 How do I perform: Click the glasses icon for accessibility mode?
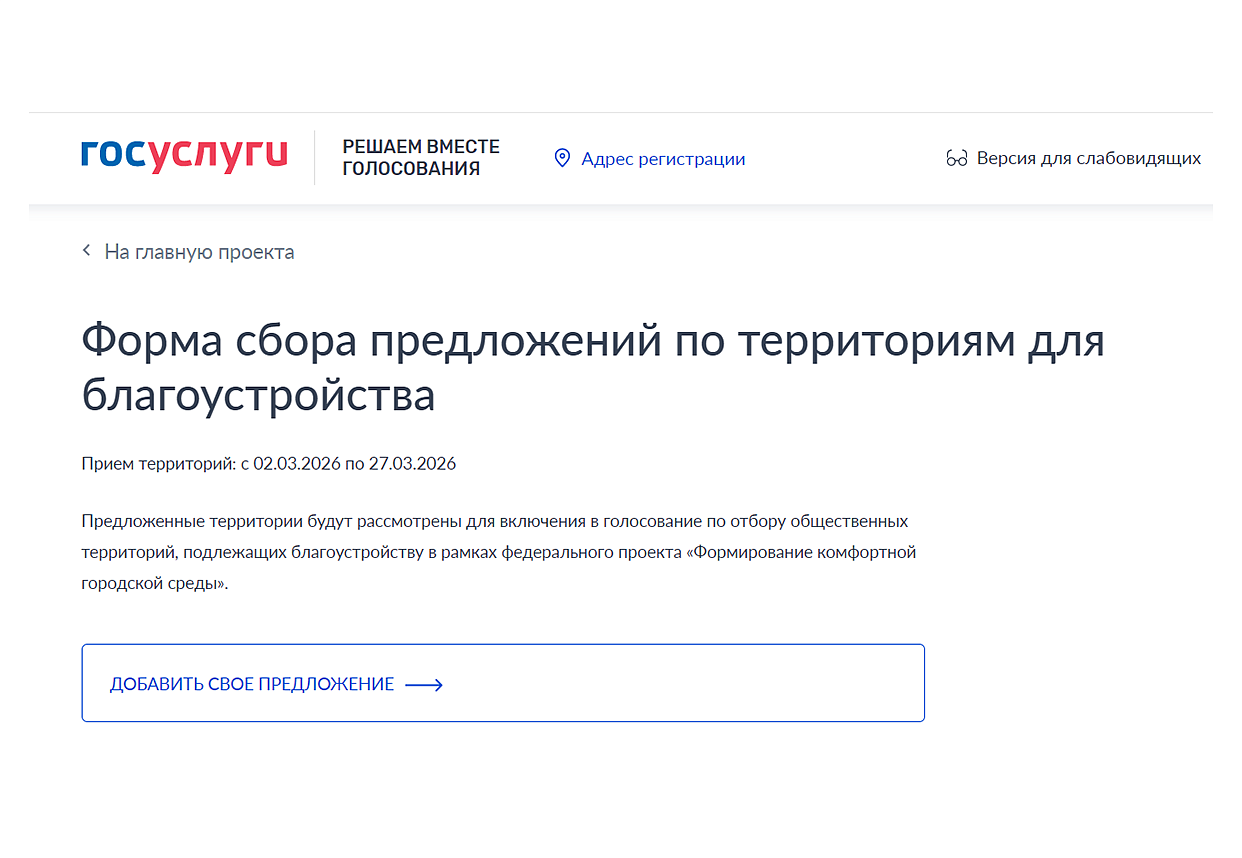coord(955,157)
